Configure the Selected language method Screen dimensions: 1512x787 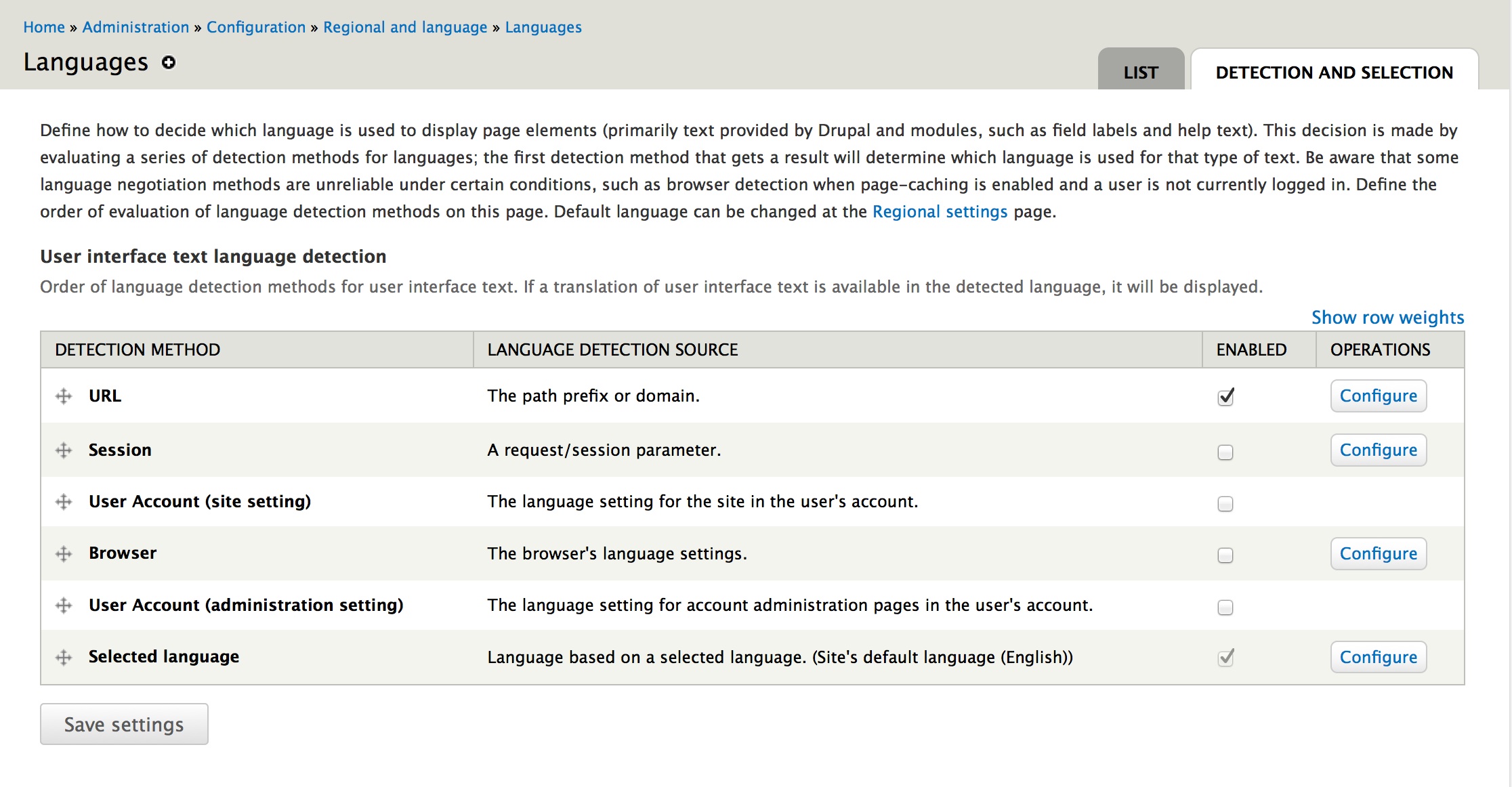pyautogui.click(x=1379, y=657)
